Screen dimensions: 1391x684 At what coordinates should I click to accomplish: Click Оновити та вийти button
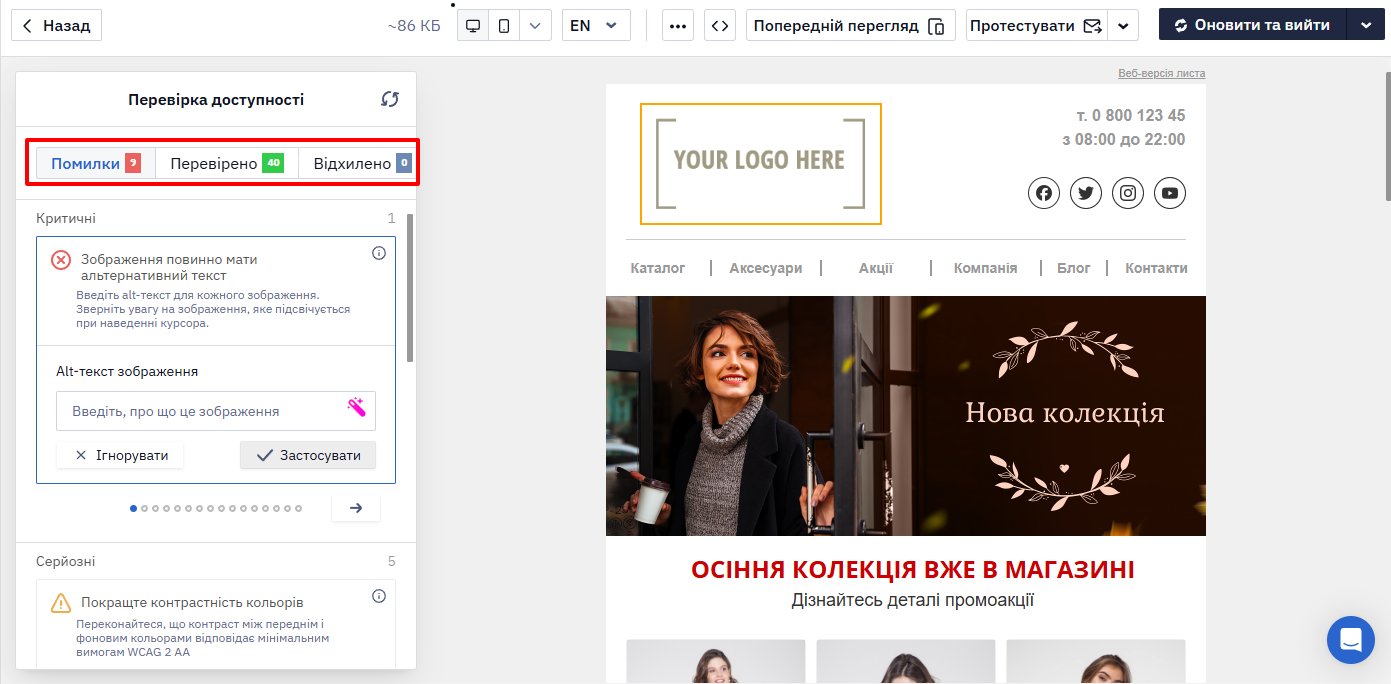click(x=1253, y=25)
